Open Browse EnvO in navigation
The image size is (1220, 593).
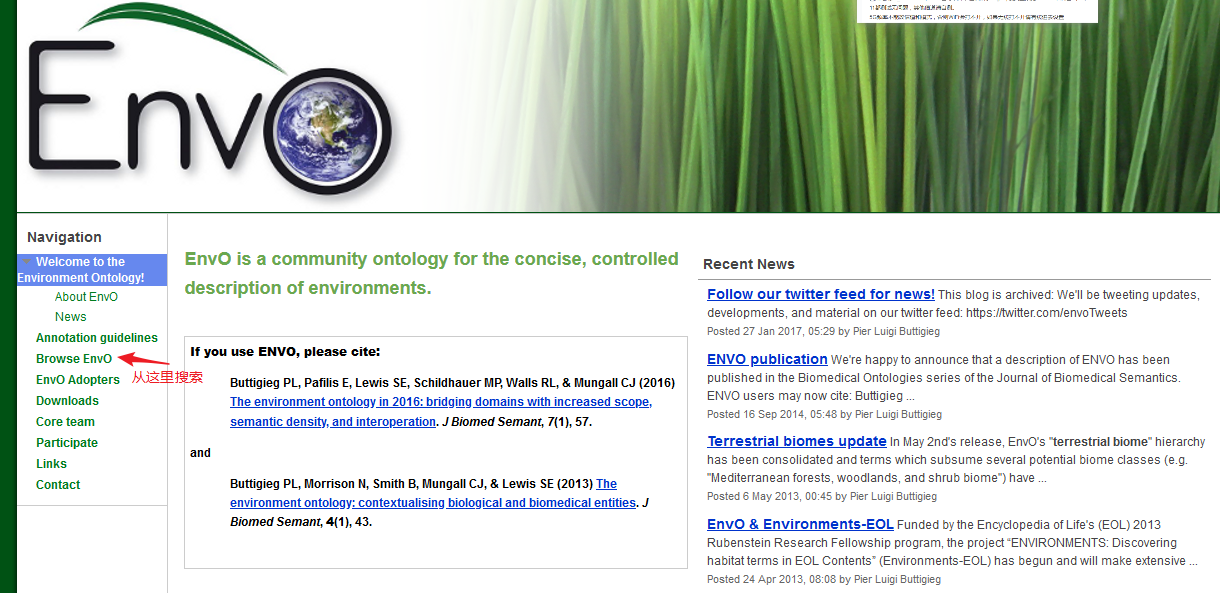(74, 359)
